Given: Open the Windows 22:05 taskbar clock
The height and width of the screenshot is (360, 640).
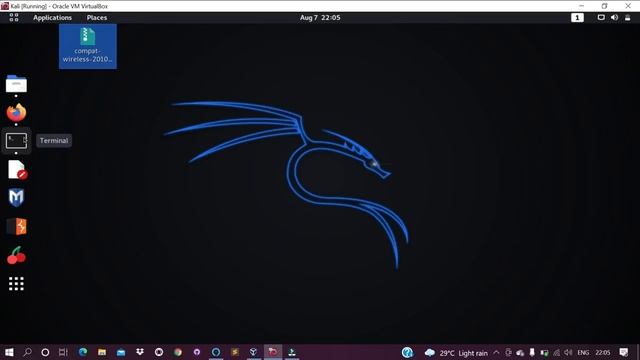Looking at the screenshot, I should [603, 353].
